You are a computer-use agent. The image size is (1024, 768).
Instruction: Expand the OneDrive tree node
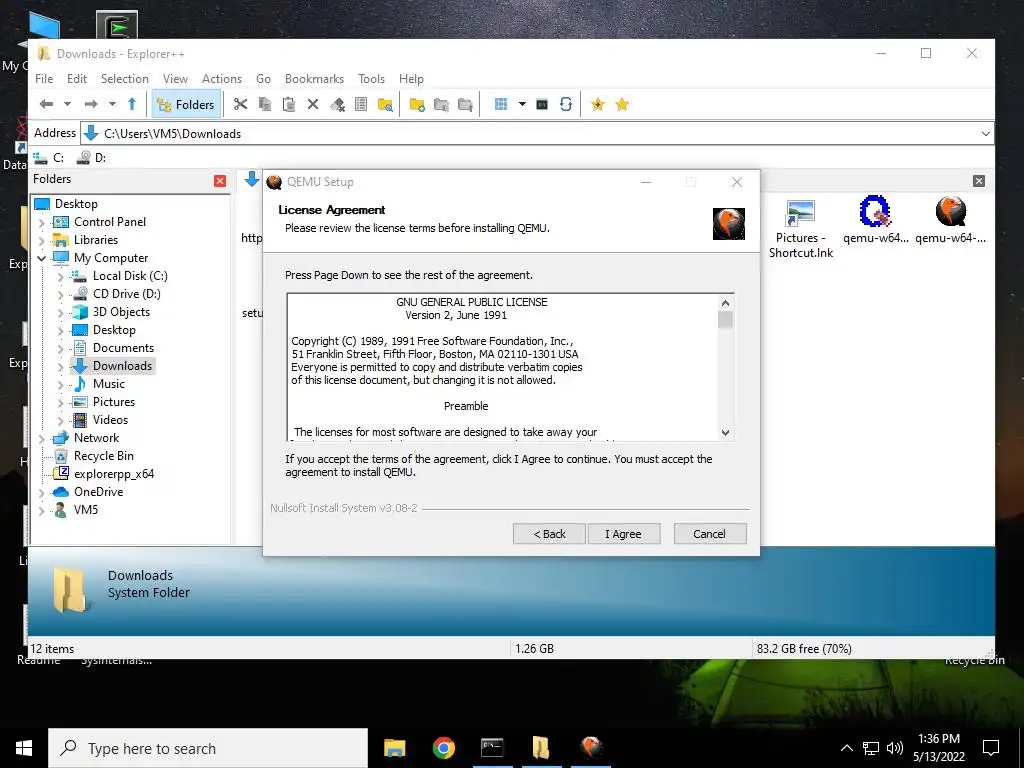(42, 492)
